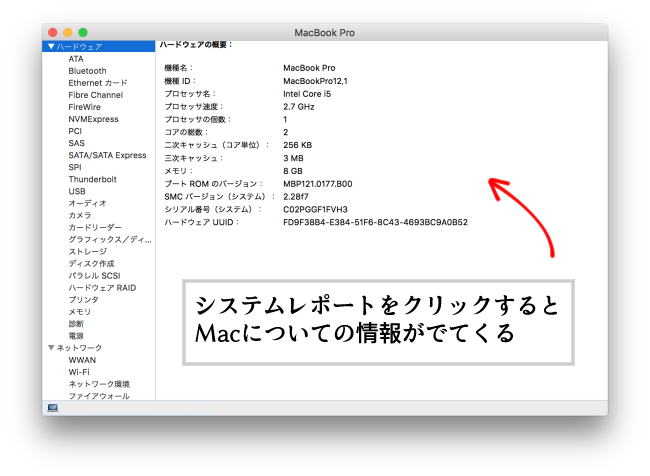Click the MacBook Pro window title
Screen dimensions: 650x476
pos(325,33)
